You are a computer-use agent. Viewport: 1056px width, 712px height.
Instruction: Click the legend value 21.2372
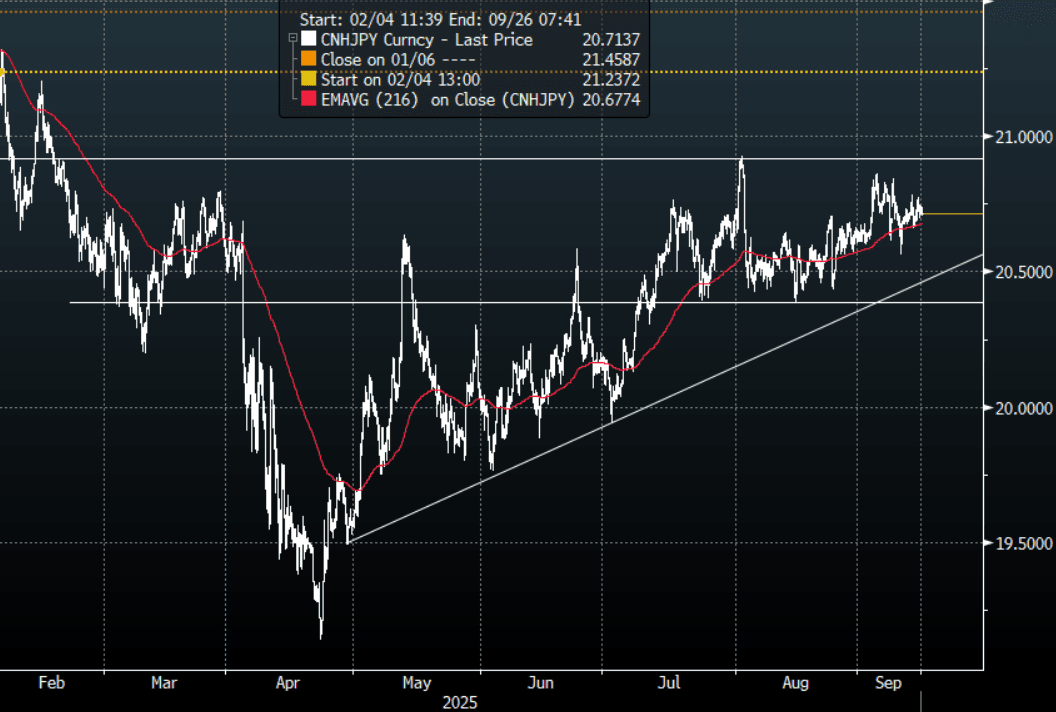tap(611, 79)
